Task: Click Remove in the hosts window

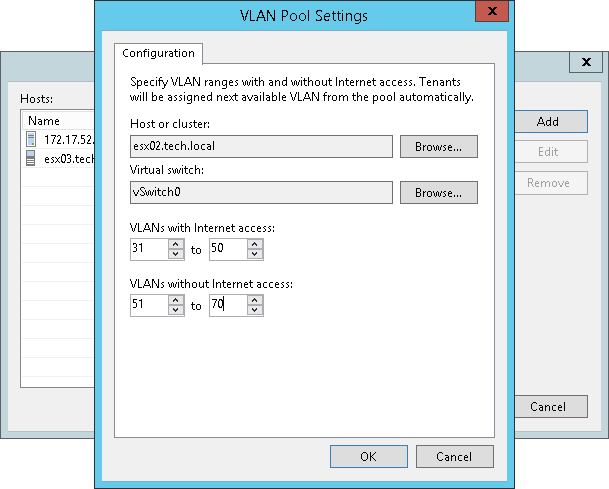Action: [551, 183]
